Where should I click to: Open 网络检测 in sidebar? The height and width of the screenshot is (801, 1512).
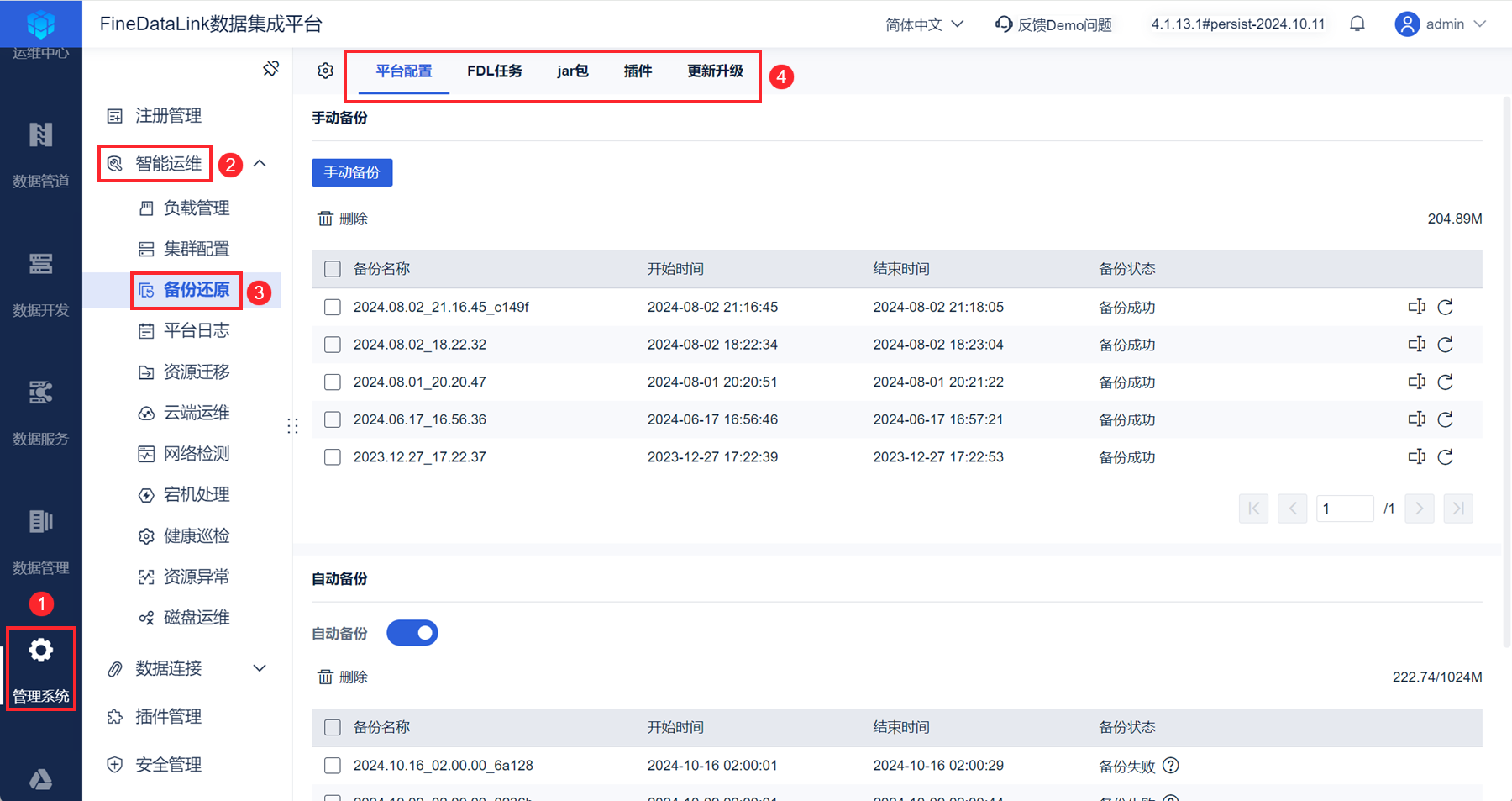(x=185, y=454)
